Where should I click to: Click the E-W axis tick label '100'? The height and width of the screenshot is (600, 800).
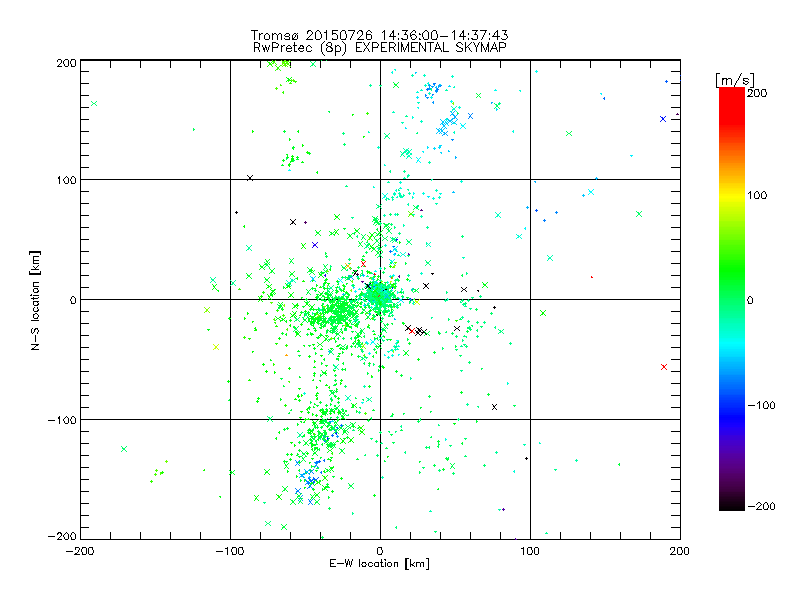tap(530, 551)
